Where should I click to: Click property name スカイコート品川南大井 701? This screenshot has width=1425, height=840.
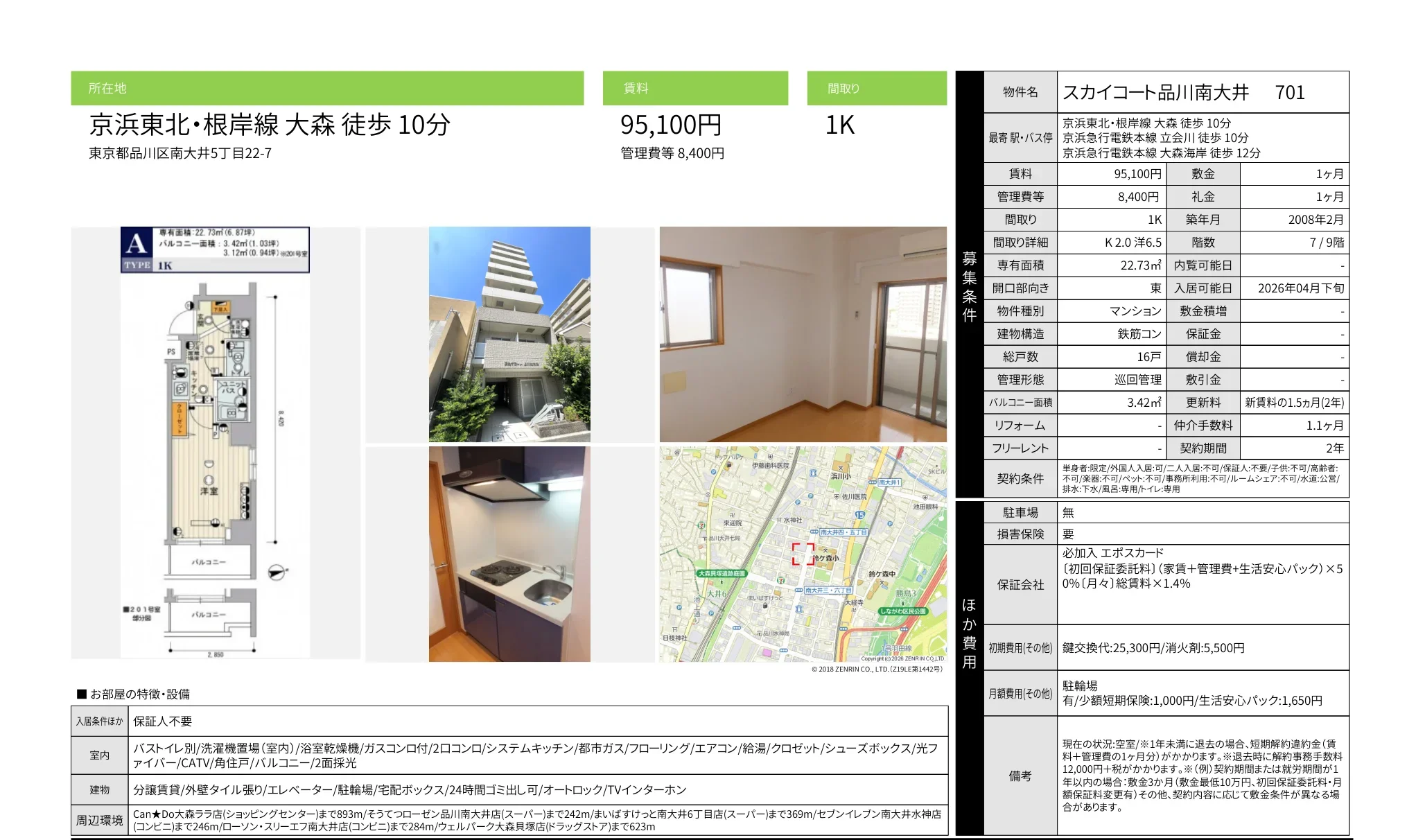tap(1183, 92)
